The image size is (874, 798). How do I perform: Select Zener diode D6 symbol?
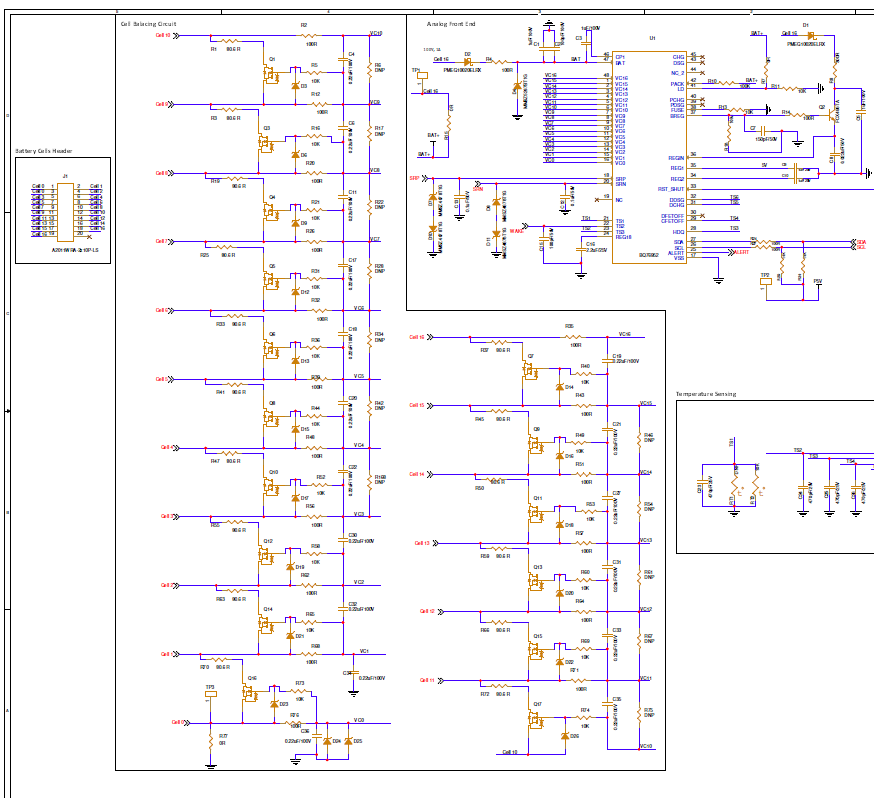tap(295, 154)
